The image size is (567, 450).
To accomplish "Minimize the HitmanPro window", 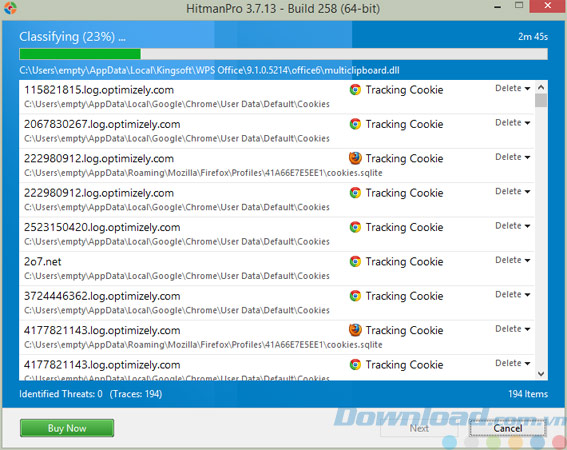I will (x=498, y=7).
